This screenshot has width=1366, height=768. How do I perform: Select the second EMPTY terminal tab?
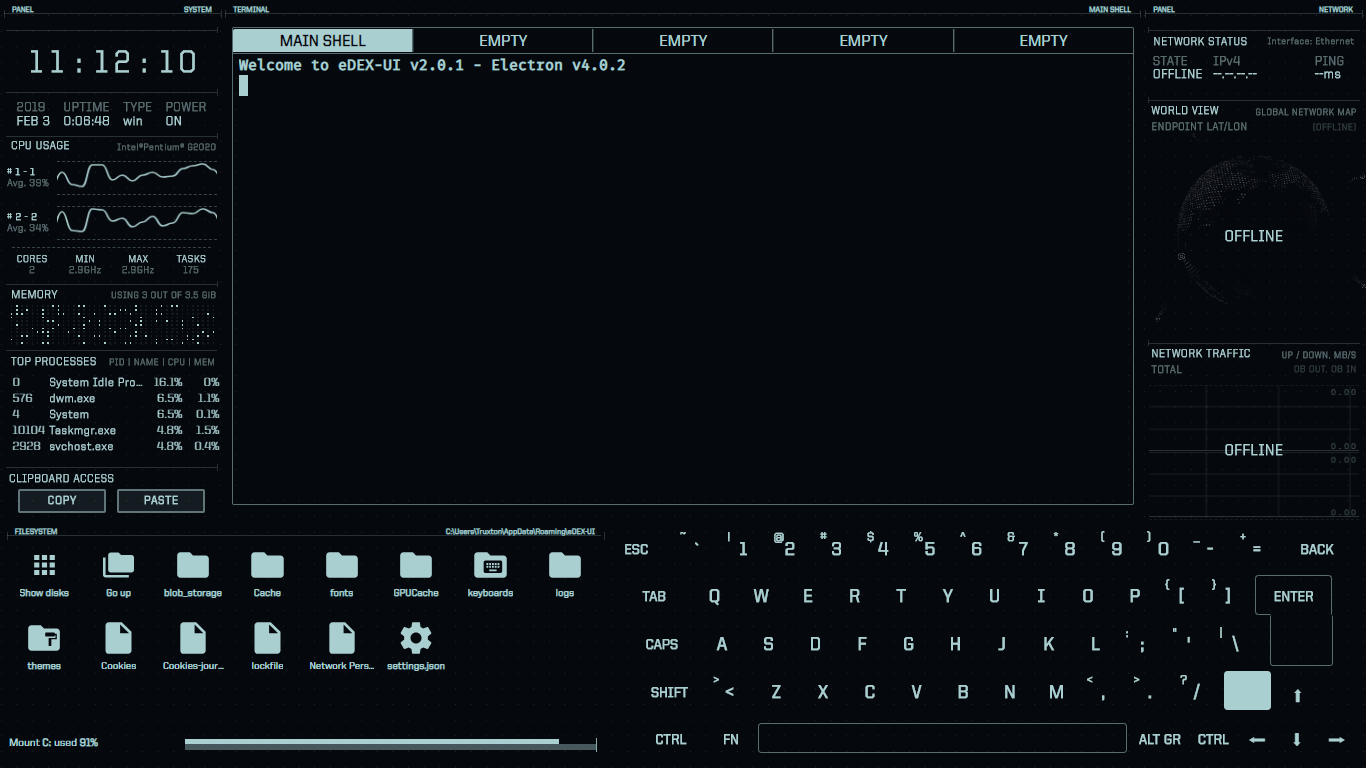503,40
